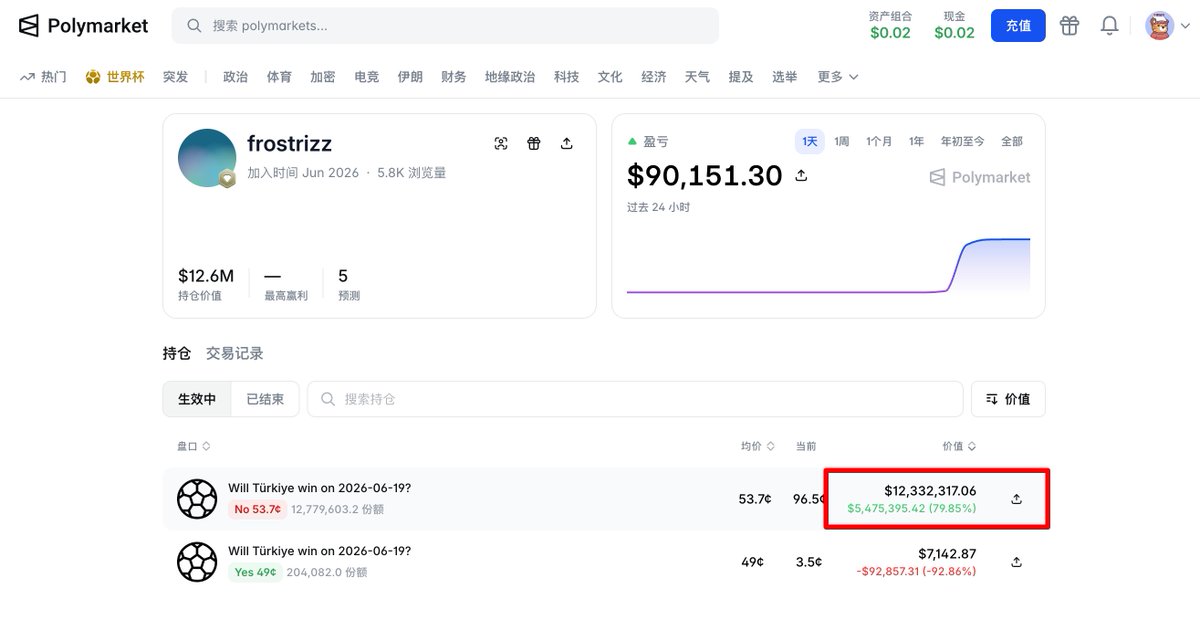
Task: Go to 天气 category
Action: pyautogui.click(x=698, y=77)
